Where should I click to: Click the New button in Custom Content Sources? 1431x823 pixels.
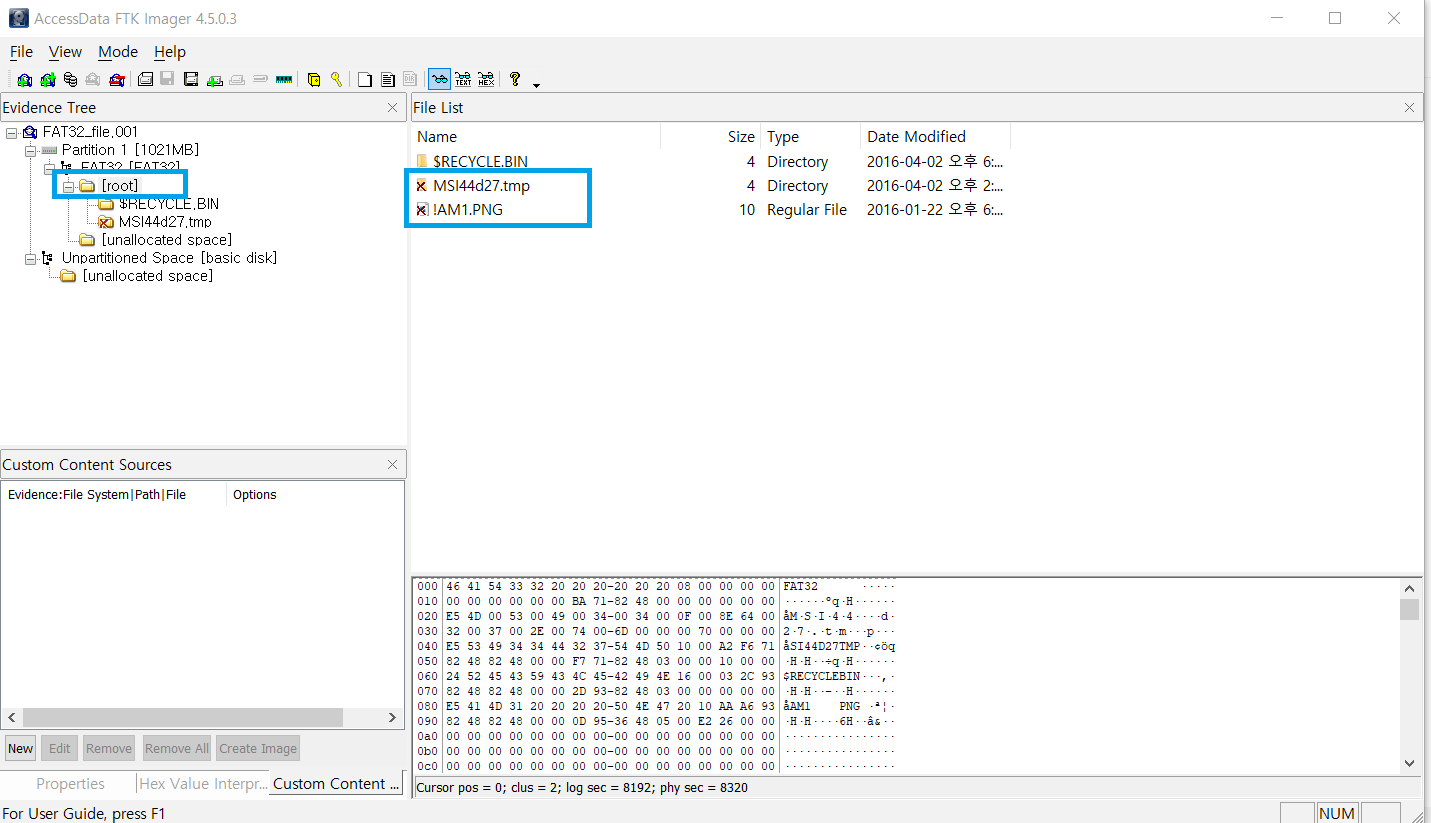pos(20,749)
